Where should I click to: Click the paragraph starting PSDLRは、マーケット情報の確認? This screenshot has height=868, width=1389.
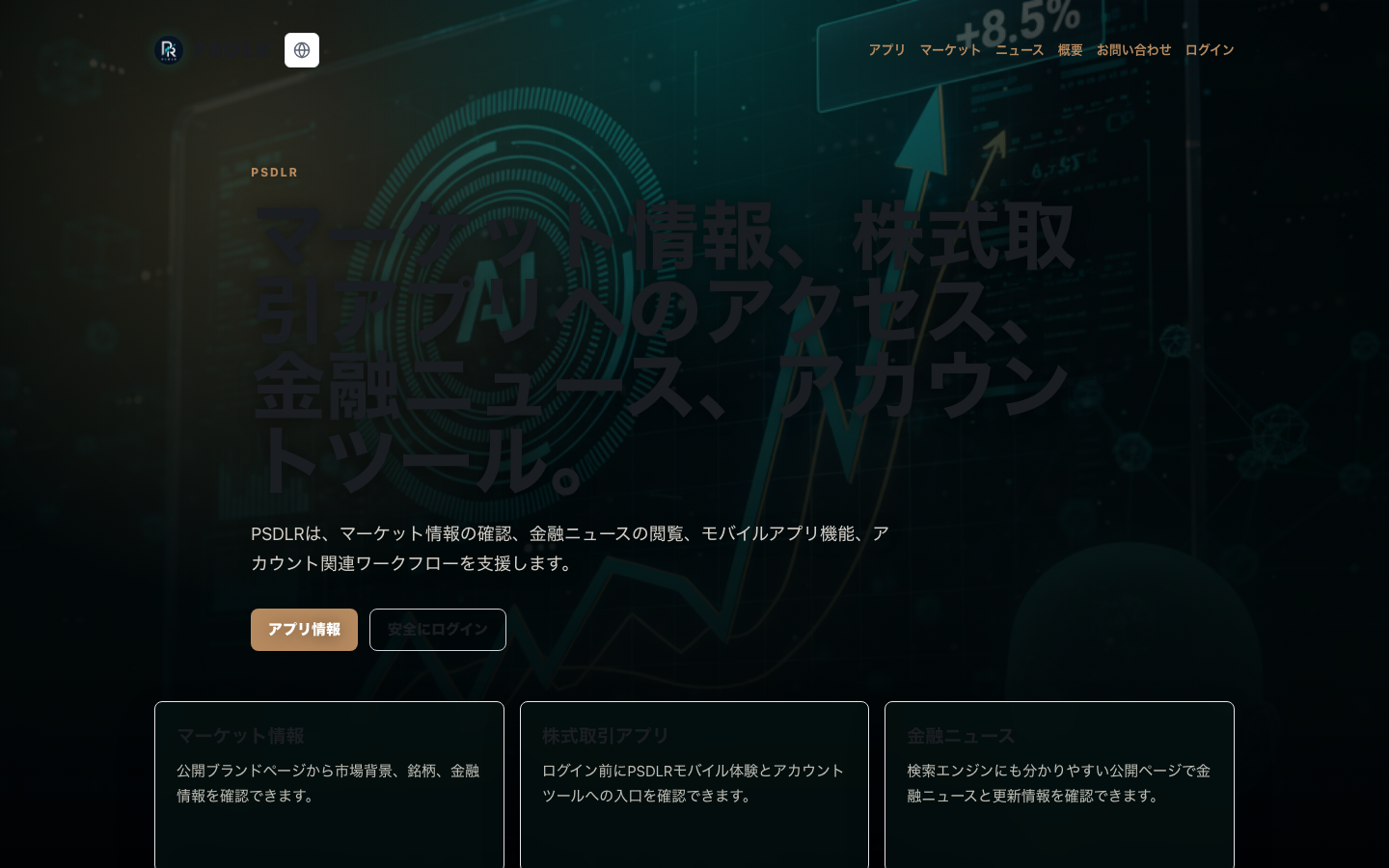coord(570,548)
